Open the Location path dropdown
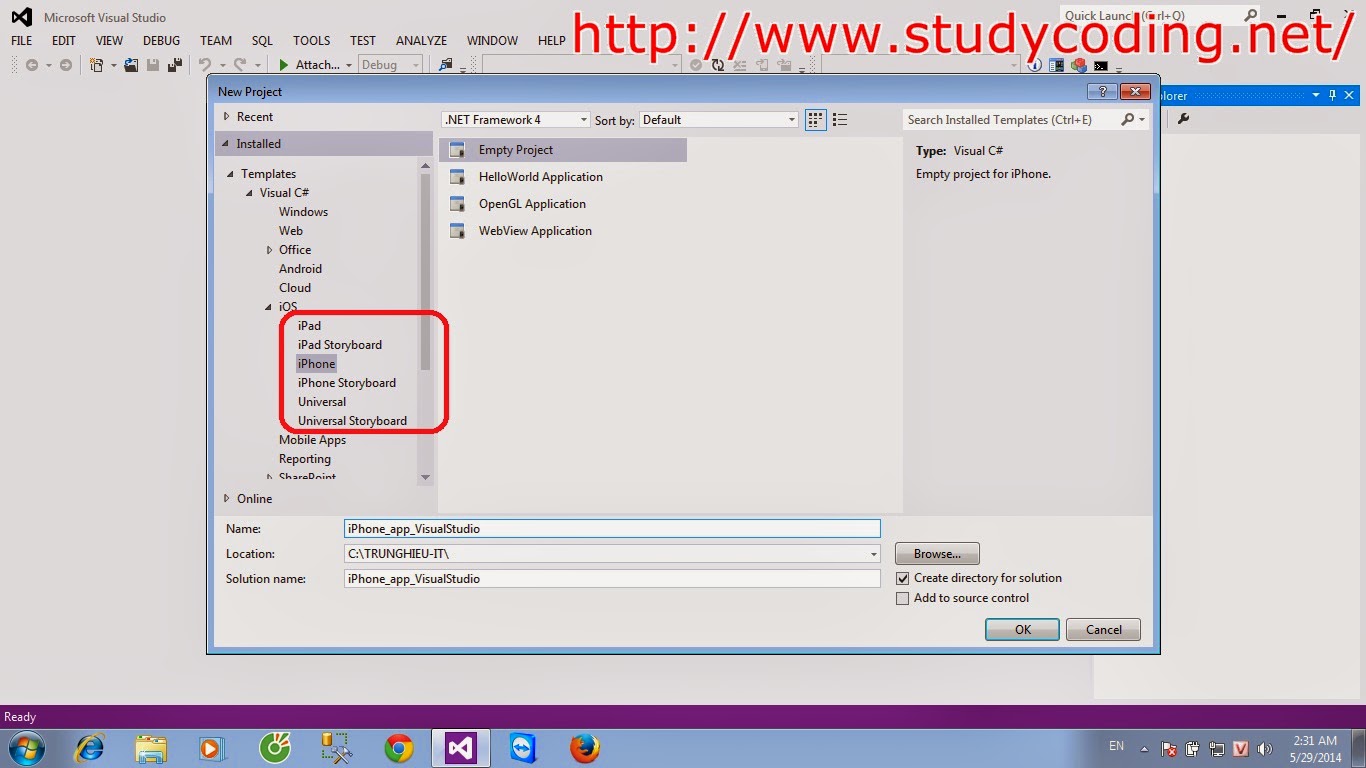The width and height of the screenshot is (1366, 768). tap(873, 553)
